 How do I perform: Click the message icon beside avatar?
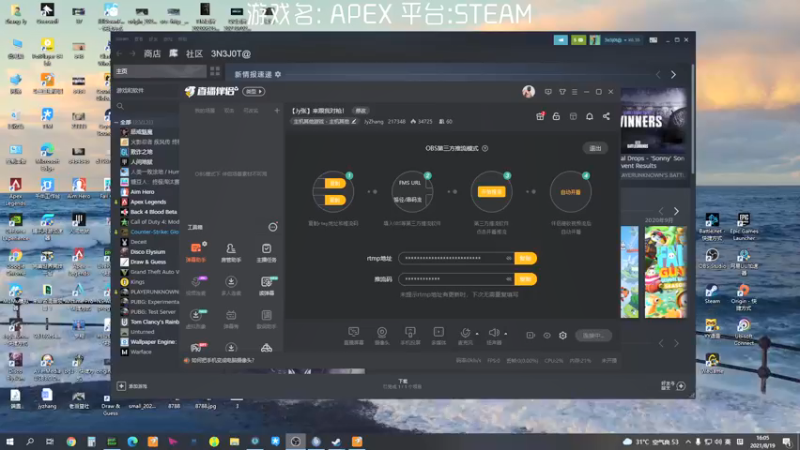click(x=548, y=92)
